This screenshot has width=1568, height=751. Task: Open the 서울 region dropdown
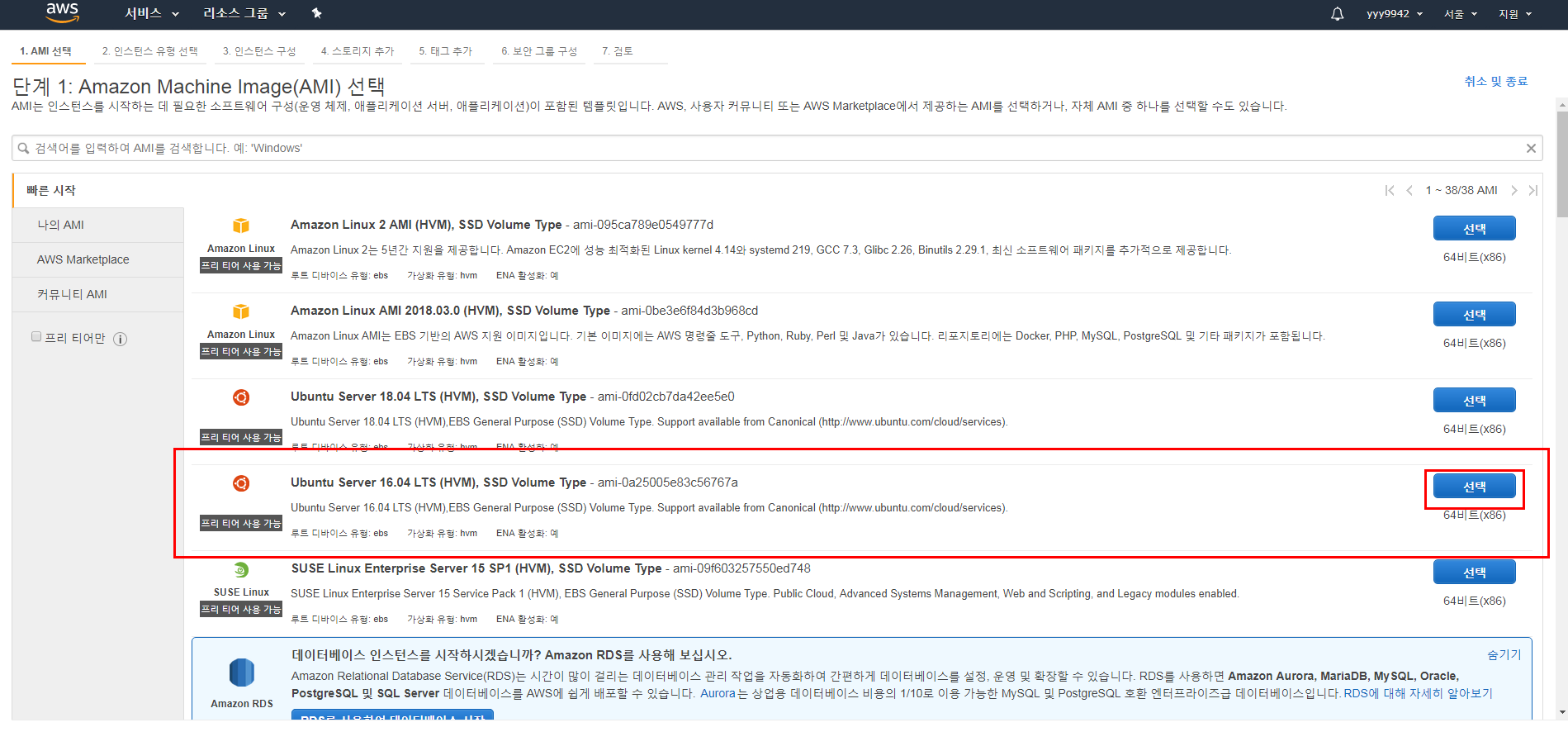1461,14
